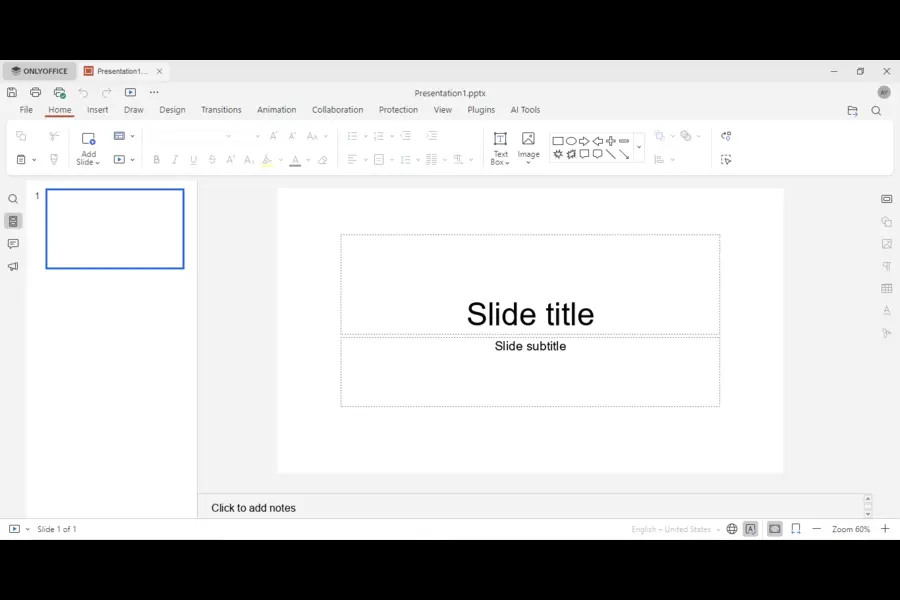The height and width of the screenshot is (600, 900).
Task: Select the plus shape in gallery
Action: pyautogui.click(x=611, y=141)
